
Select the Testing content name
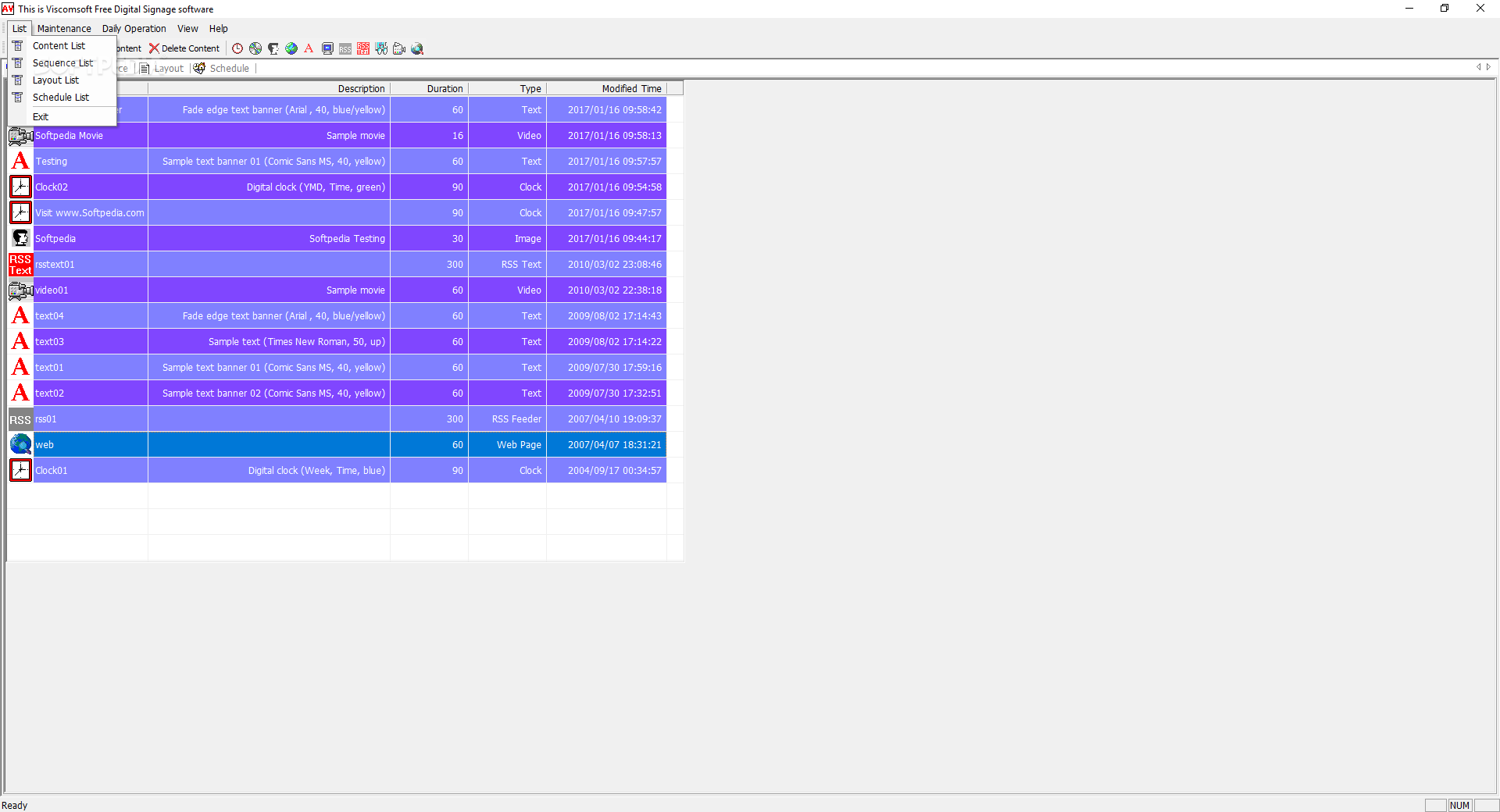(91, 162)
